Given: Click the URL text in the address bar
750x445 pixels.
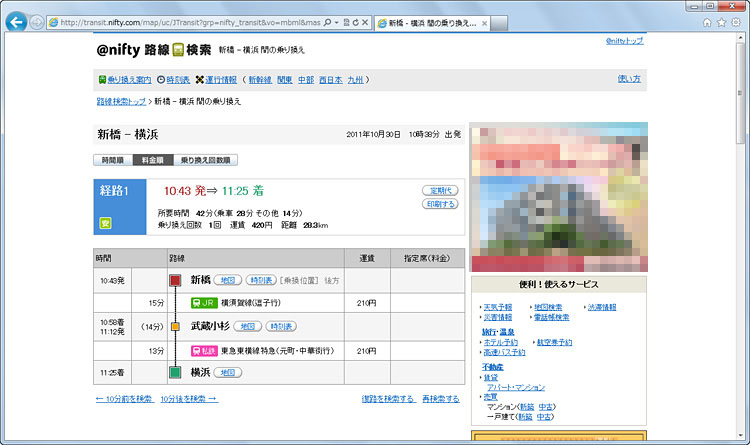Looking at the screenshot, I should coord(190,22).
